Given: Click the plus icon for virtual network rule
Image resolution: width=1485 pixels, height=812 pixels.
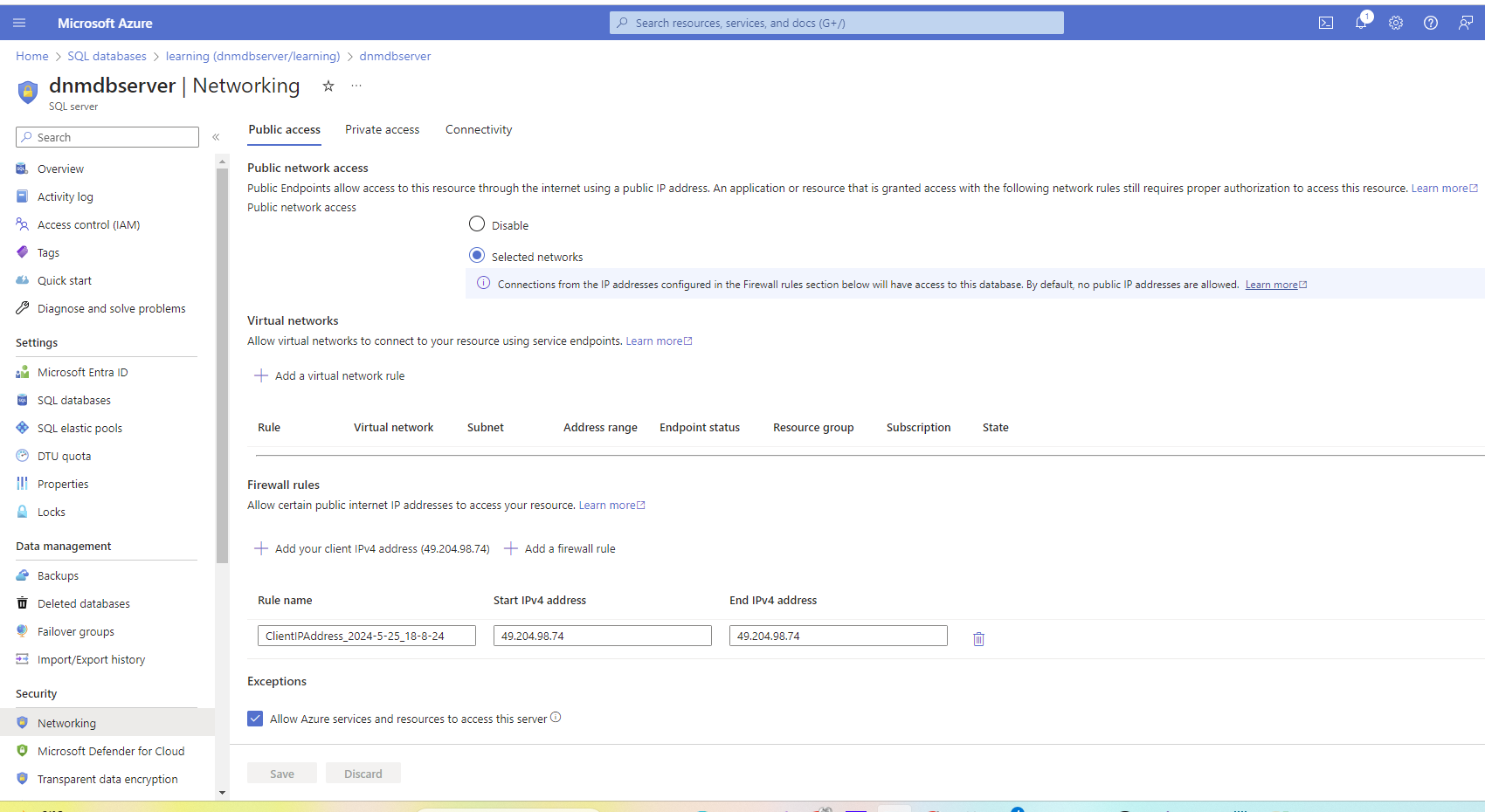Looking at the screenshot, I should point(260,375).
